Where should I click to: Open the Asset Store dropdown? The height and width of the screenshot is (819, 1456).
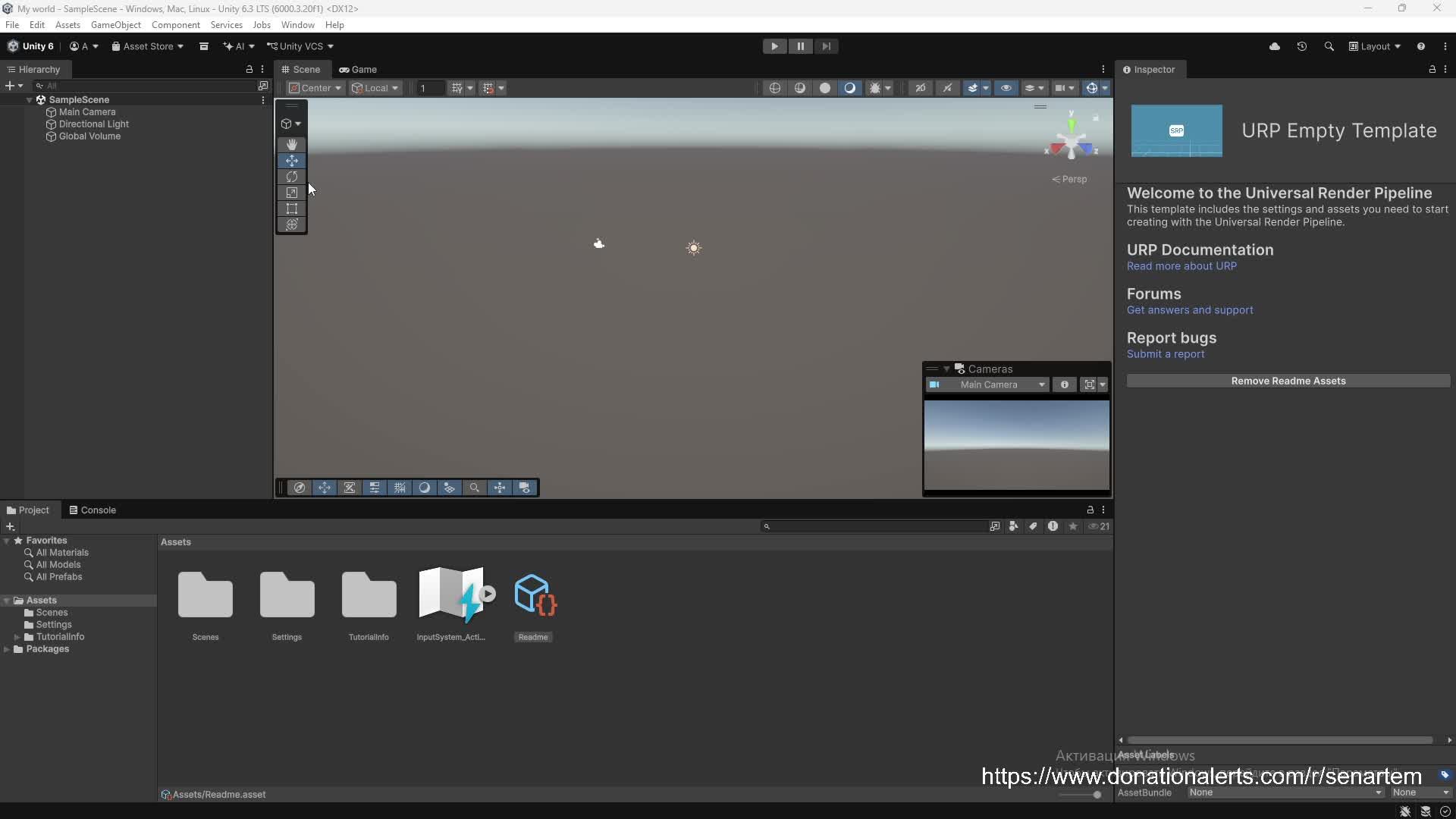click(x=147, y=46)
